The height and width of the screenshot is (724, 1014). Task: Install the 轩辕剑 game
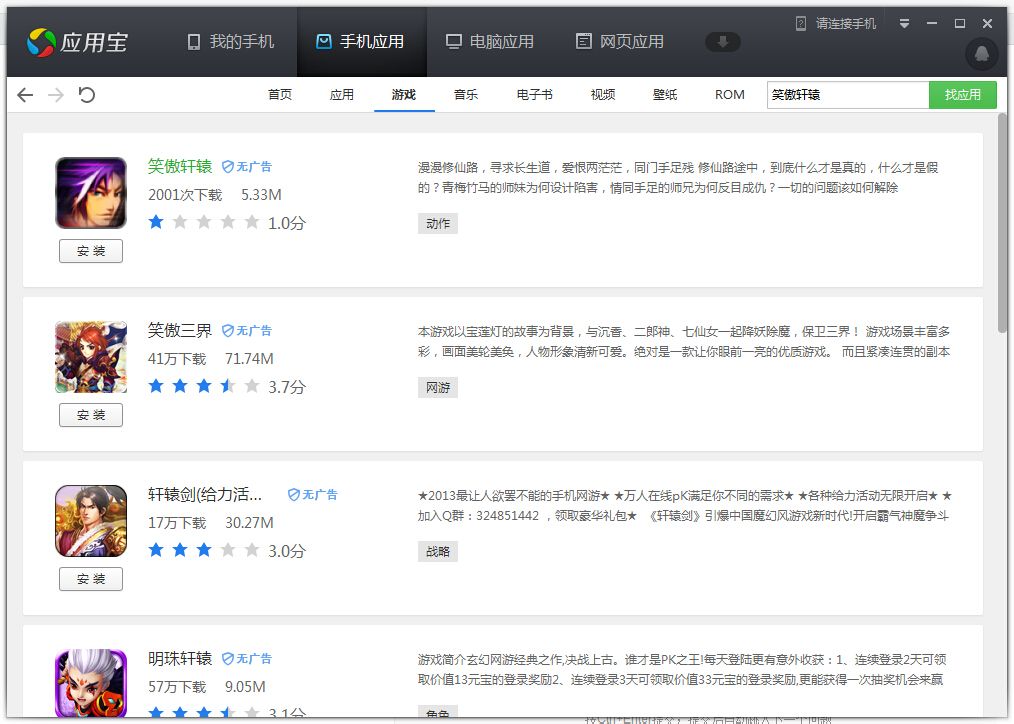pyautogui.click(x=91, y=579)
